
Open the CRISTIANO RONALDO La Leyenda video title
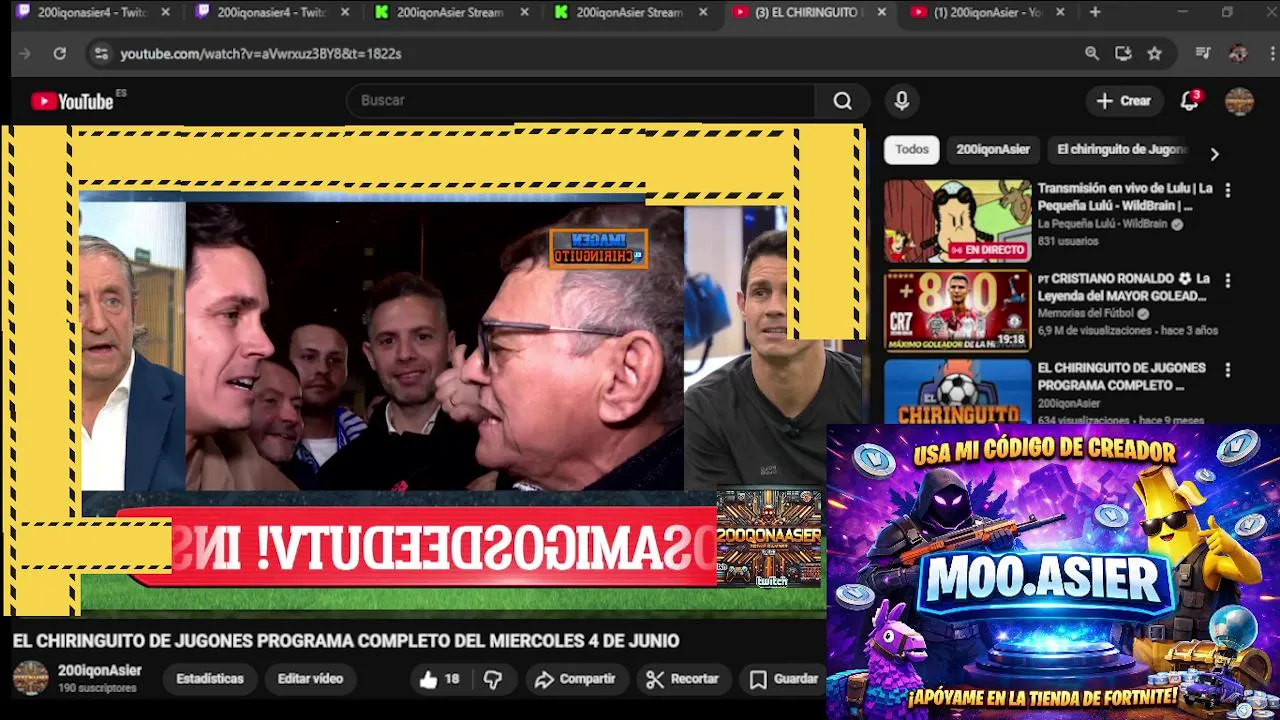1124,287
